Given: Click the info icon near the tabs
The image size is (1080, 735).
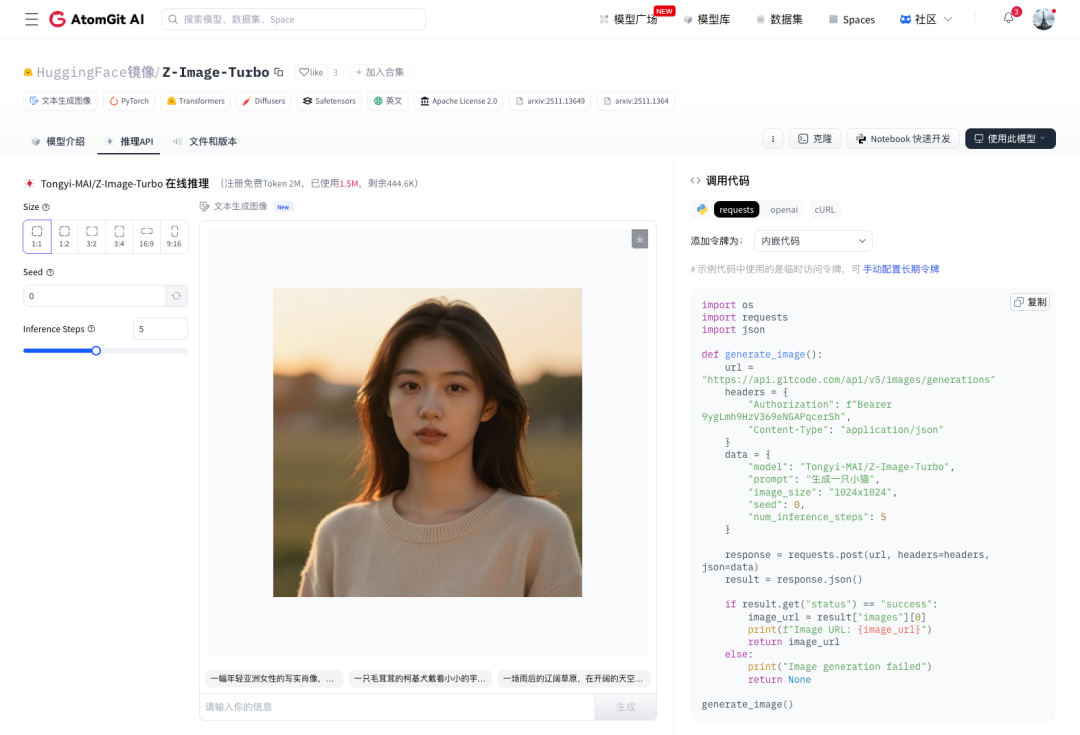Looking at the screenshot, I should (773, 139).
